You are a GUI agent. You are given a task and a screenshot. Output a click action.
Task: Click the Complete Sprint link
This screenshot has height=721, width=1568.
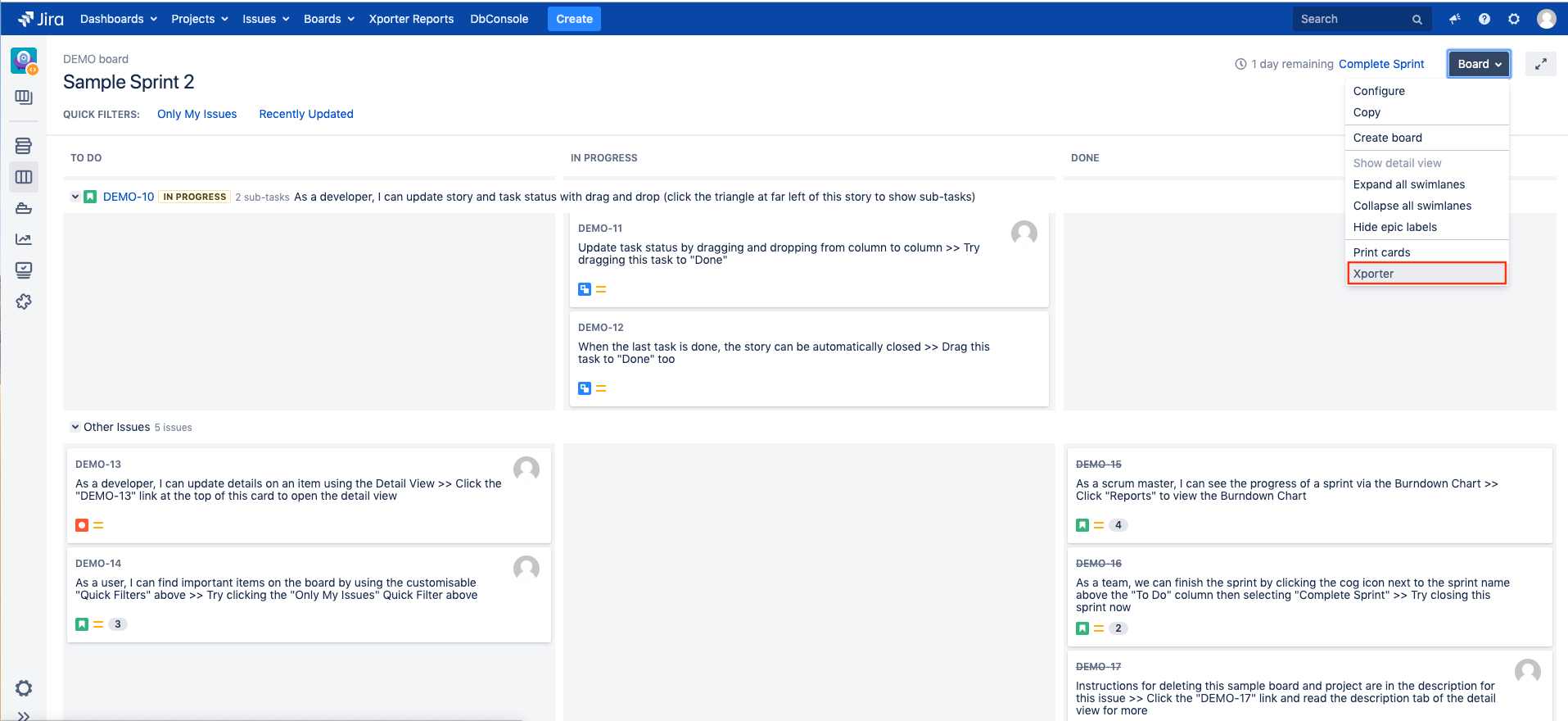click(x=1381, y=64)
